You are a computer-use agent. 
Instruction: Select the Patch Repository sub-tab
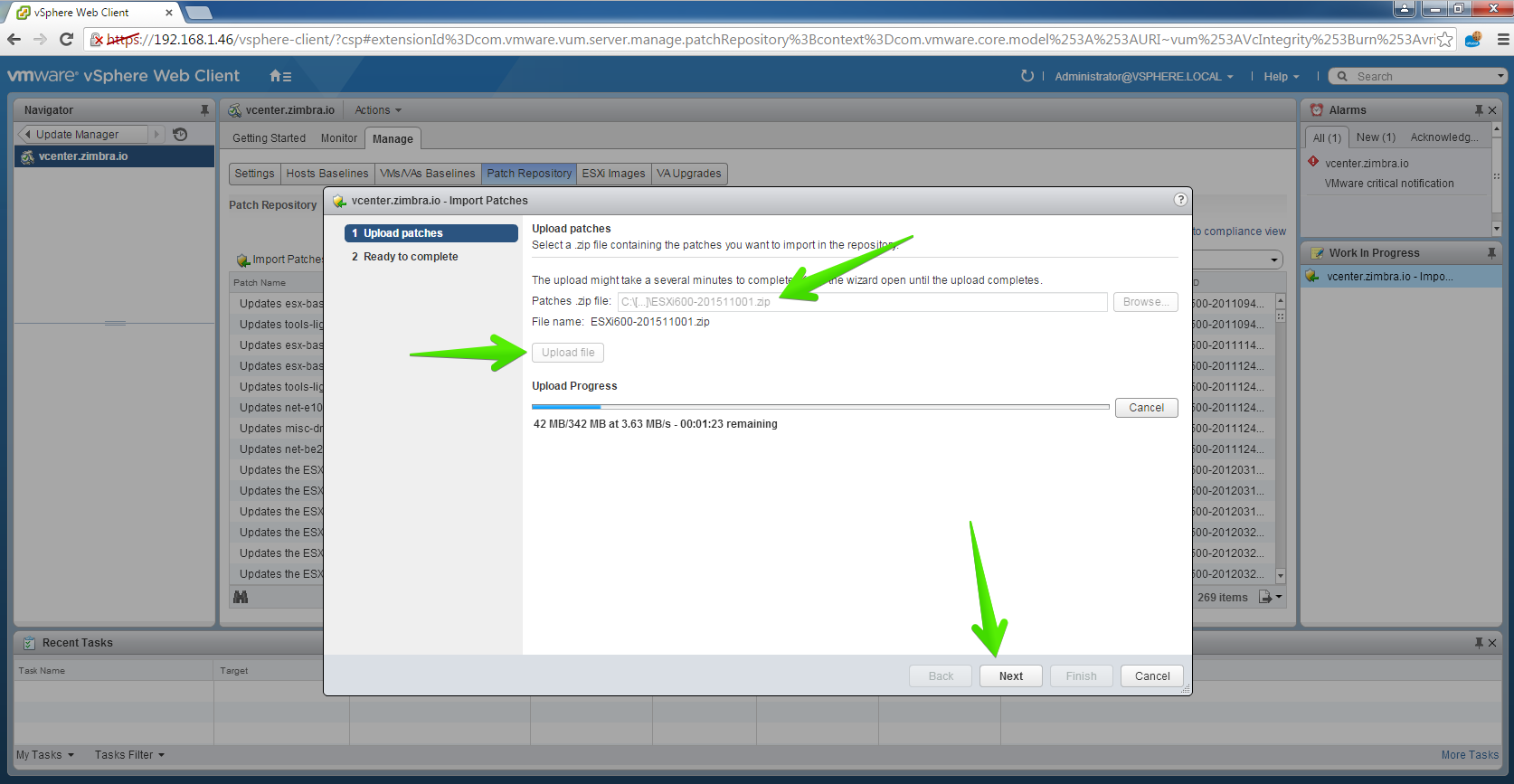tap(529, 174)
